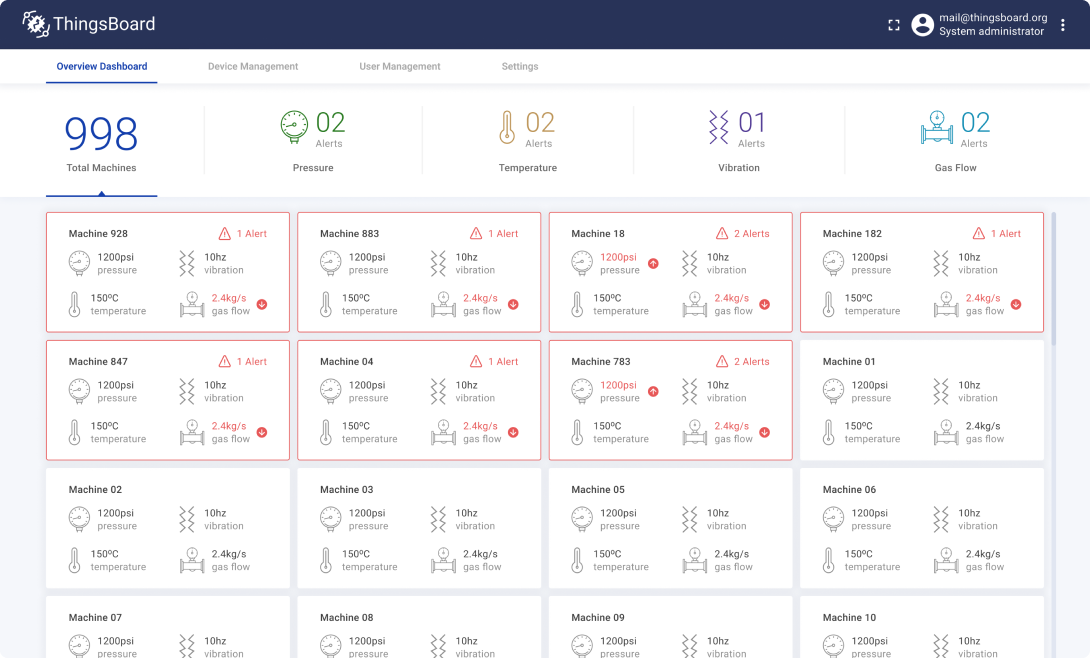
Task: Click the green Pressure gauge summary icon
Action: (294, 127)
